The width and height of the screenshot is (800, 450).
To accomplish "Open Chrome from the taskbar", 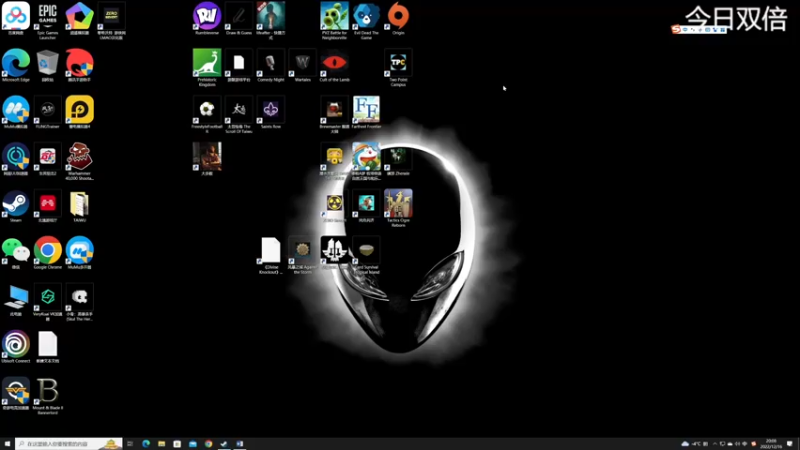I will pos(208,444).
